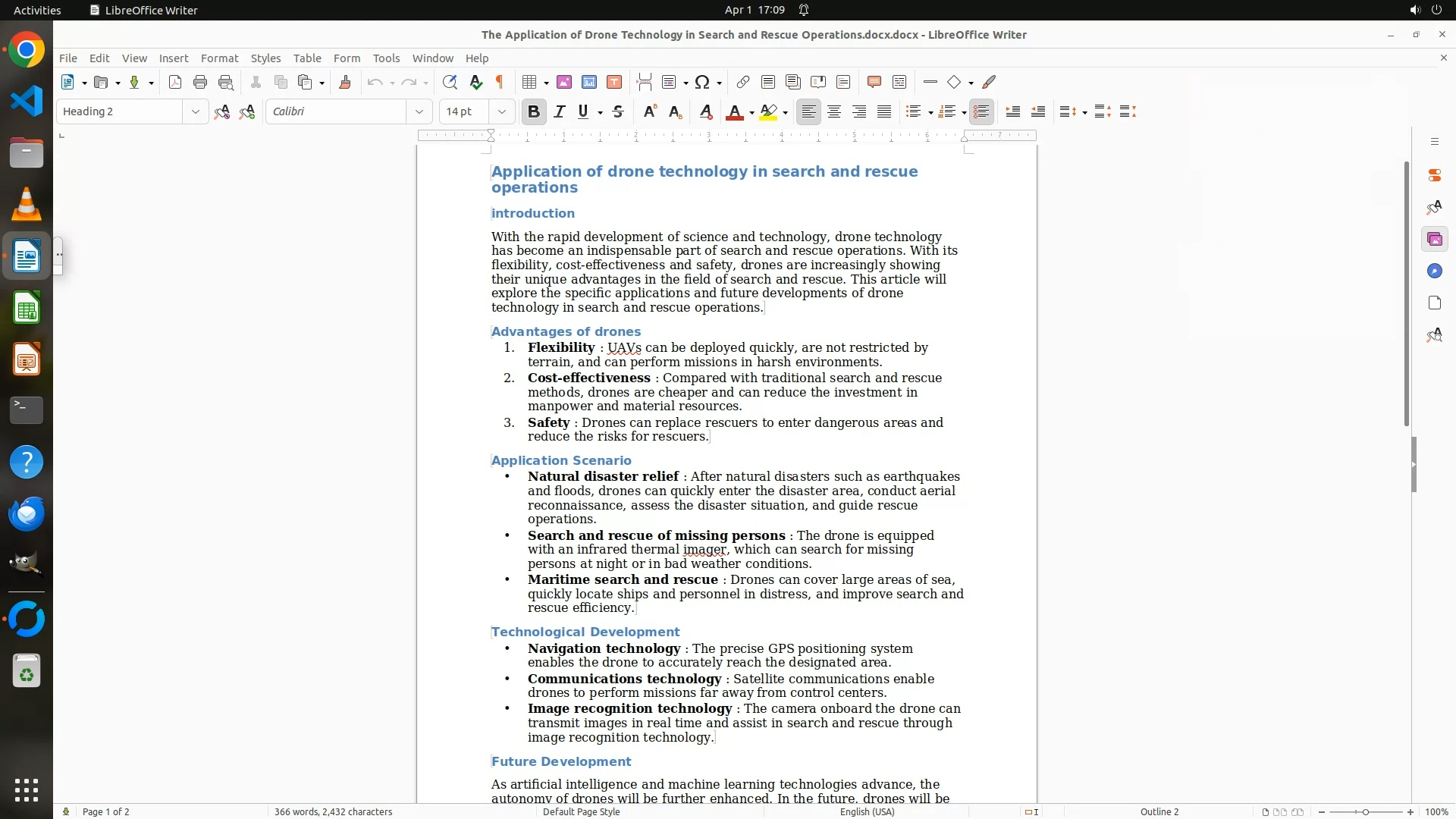Open the font size dropdown arrow

(x=501, y=111)
